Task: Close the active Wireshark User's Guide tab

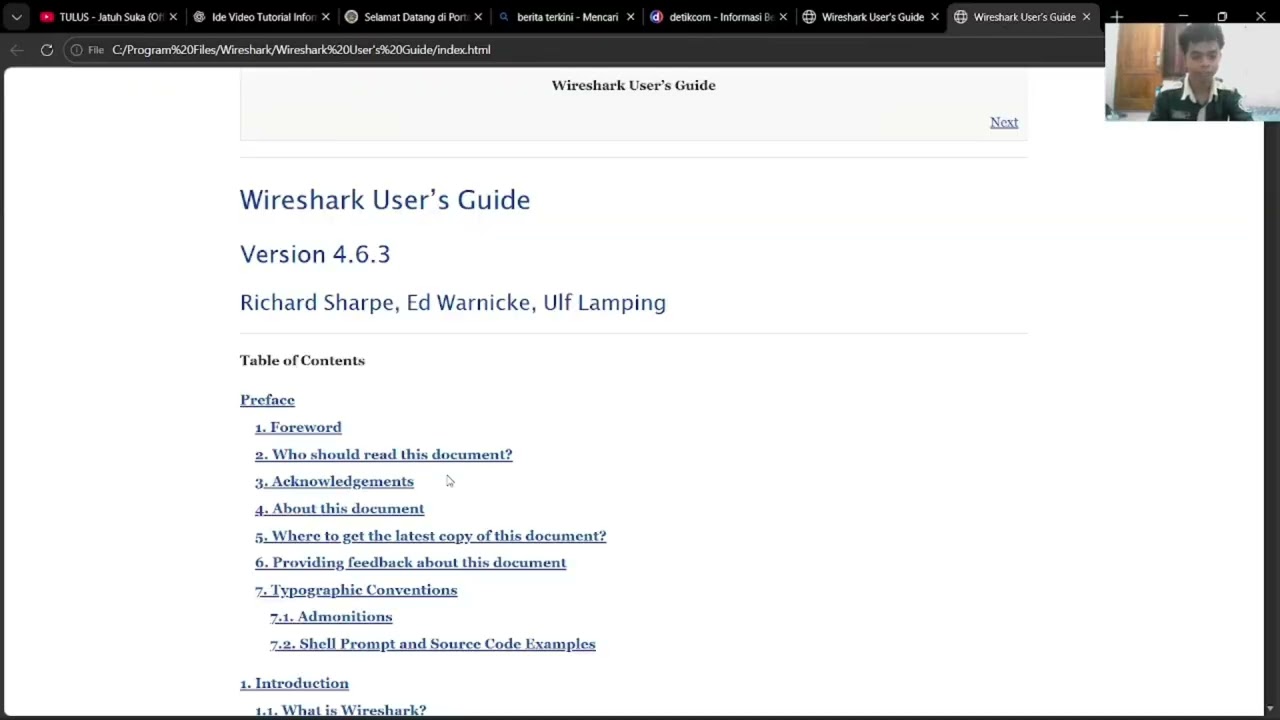Action: (1086, 17)
